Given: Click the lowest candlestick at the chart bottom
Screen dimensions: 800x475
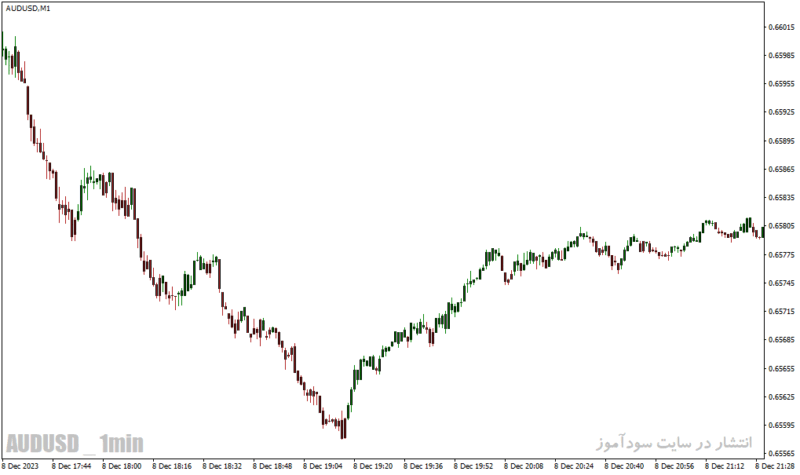Looking at the screenshot, I should pos(344,428).
